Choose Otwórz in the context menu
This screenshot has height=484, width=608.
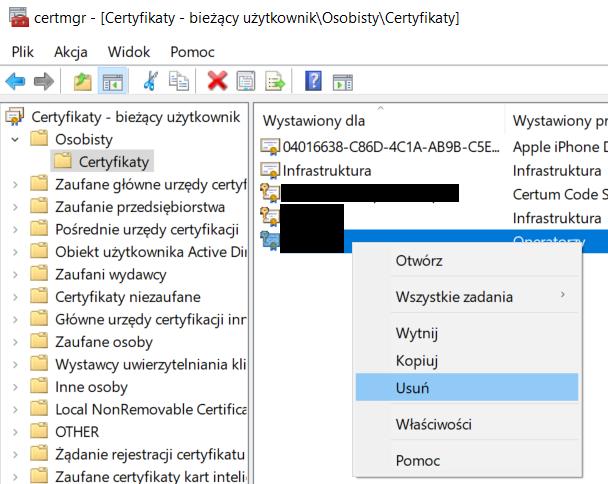(x=467, y=261)
